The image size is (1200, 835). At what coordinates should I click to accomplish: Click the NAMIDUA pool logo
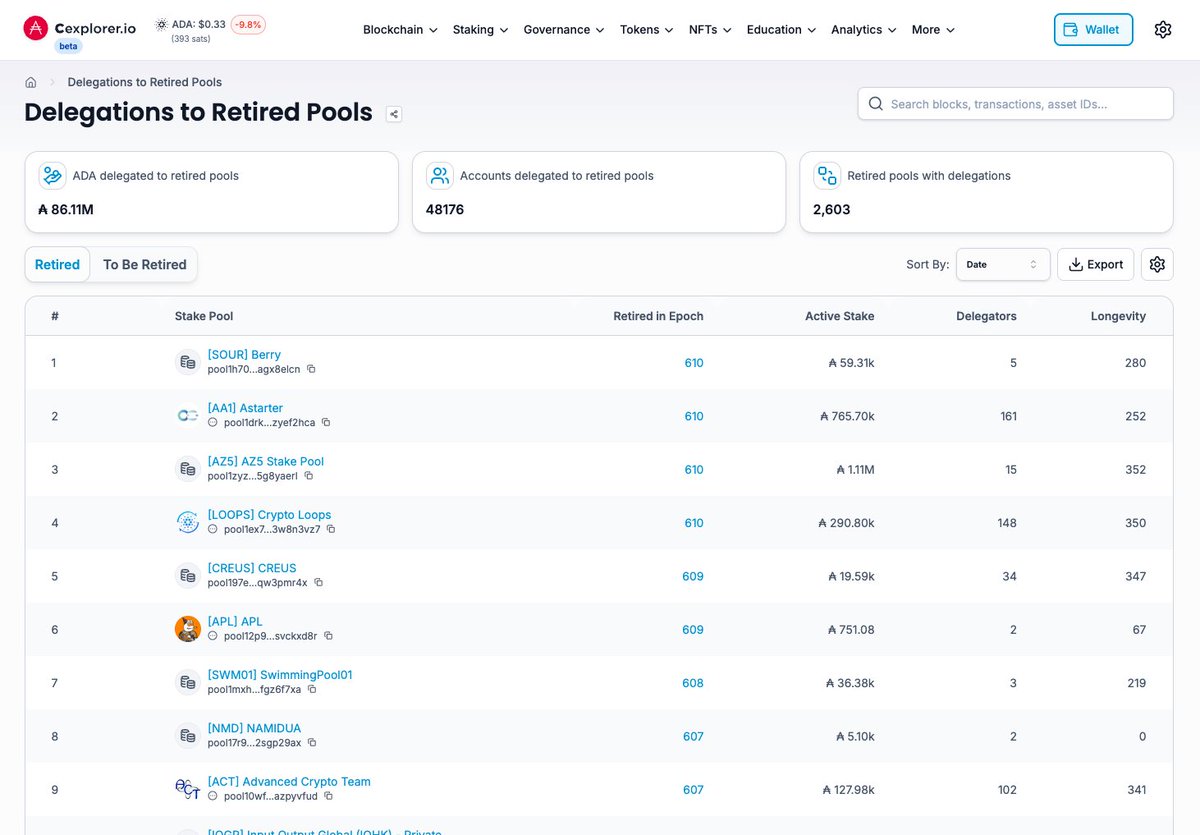(x=187, y=736)
